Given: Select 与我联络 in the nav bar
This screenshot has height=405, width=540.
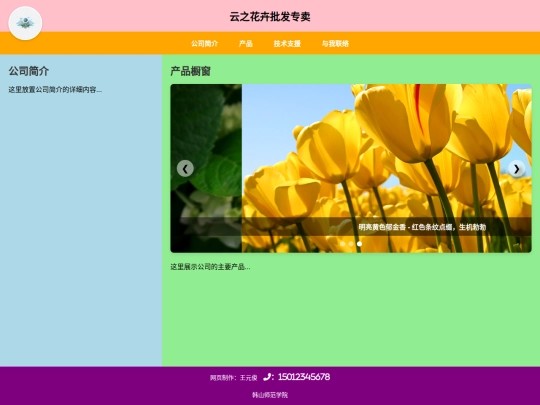Looking at the screenshot, I should pyautogui.click(x=335, y=43).
